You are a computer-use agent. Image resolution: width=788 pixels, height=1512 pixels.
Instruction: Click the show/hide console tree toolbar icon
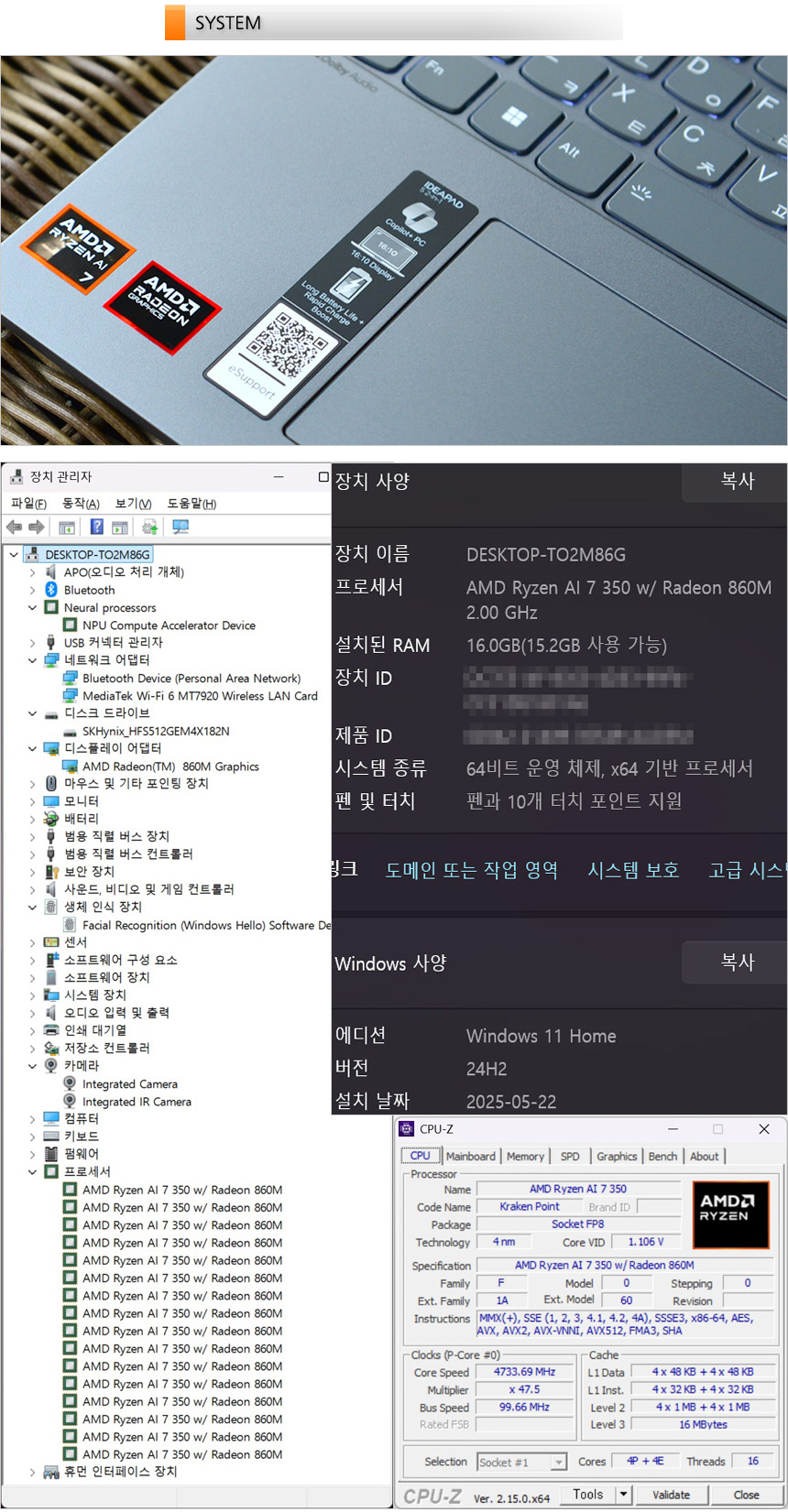[66, 527]
